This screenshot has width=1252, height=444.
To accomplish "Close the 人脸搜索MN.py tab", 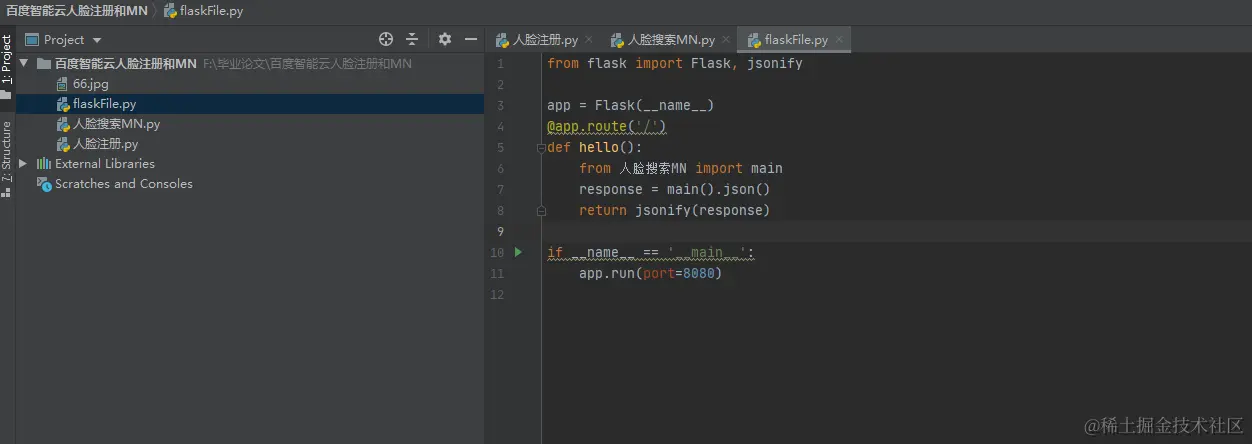I will 726,41.
